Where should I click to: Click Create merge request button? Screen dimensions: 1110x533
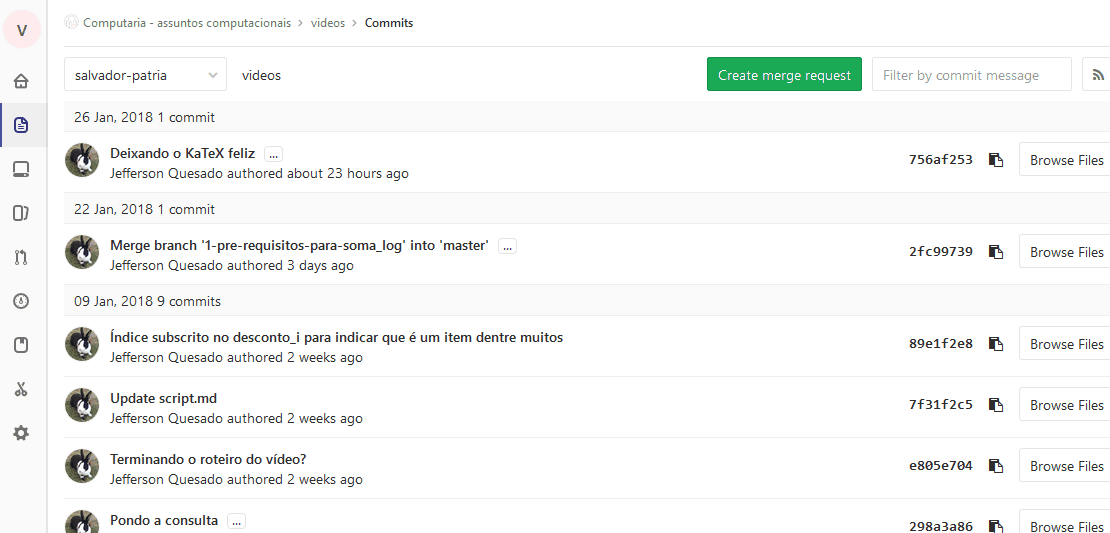point(784,74)
